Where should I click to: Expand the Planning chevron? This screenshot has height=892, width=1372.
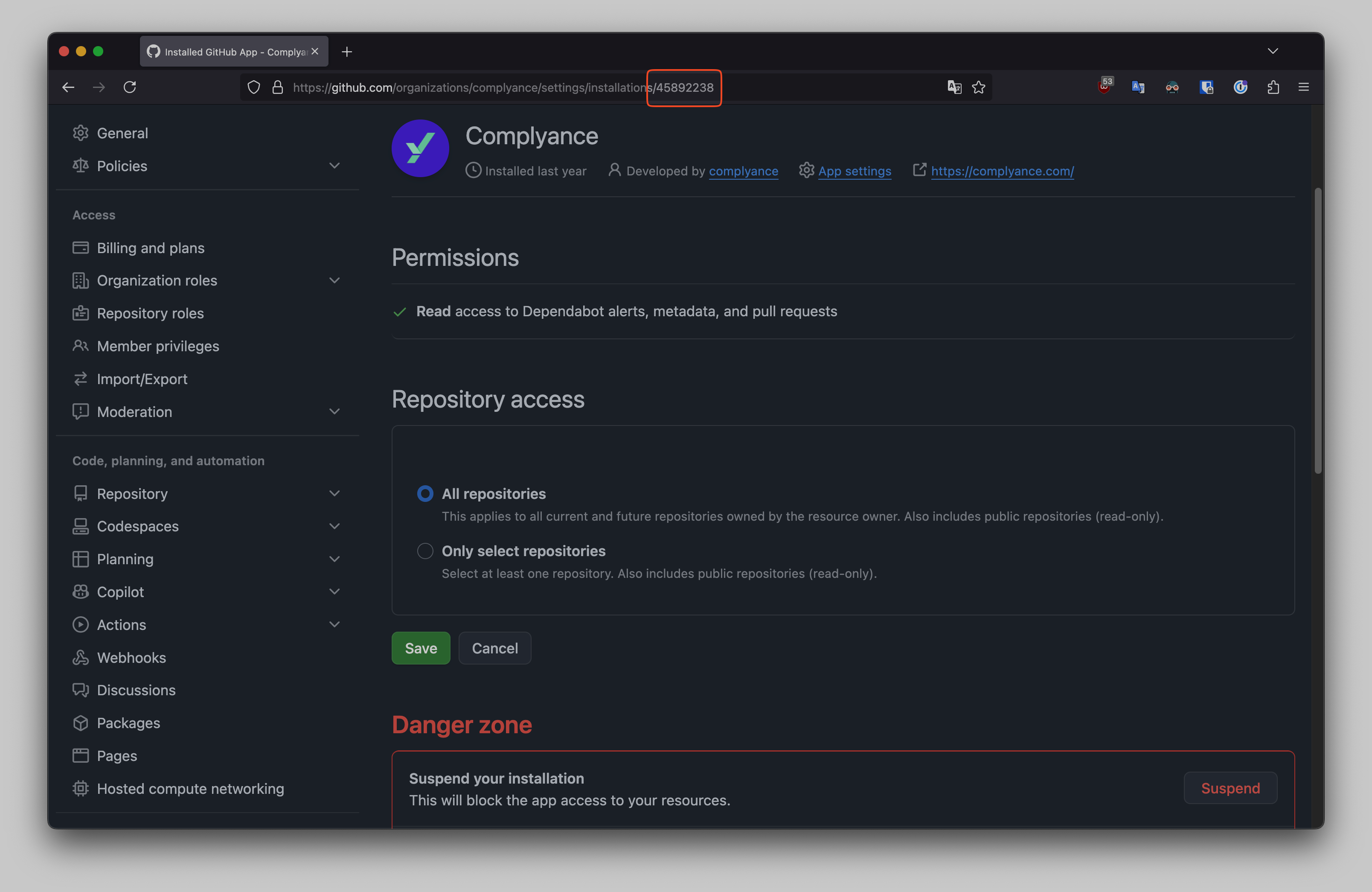(334, 559)
